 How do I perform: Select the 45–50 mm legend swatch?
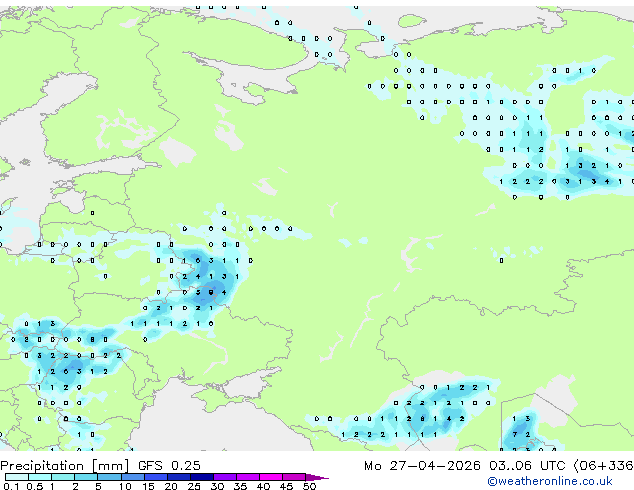tap(294, 477)
